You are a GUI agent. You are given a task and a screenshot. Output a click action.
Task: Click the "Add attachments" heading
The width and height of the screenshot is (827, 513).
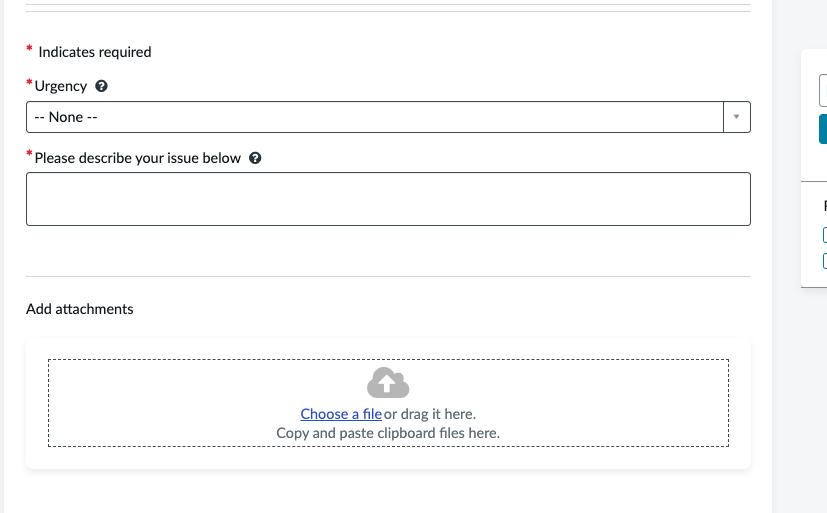point(80,309)
